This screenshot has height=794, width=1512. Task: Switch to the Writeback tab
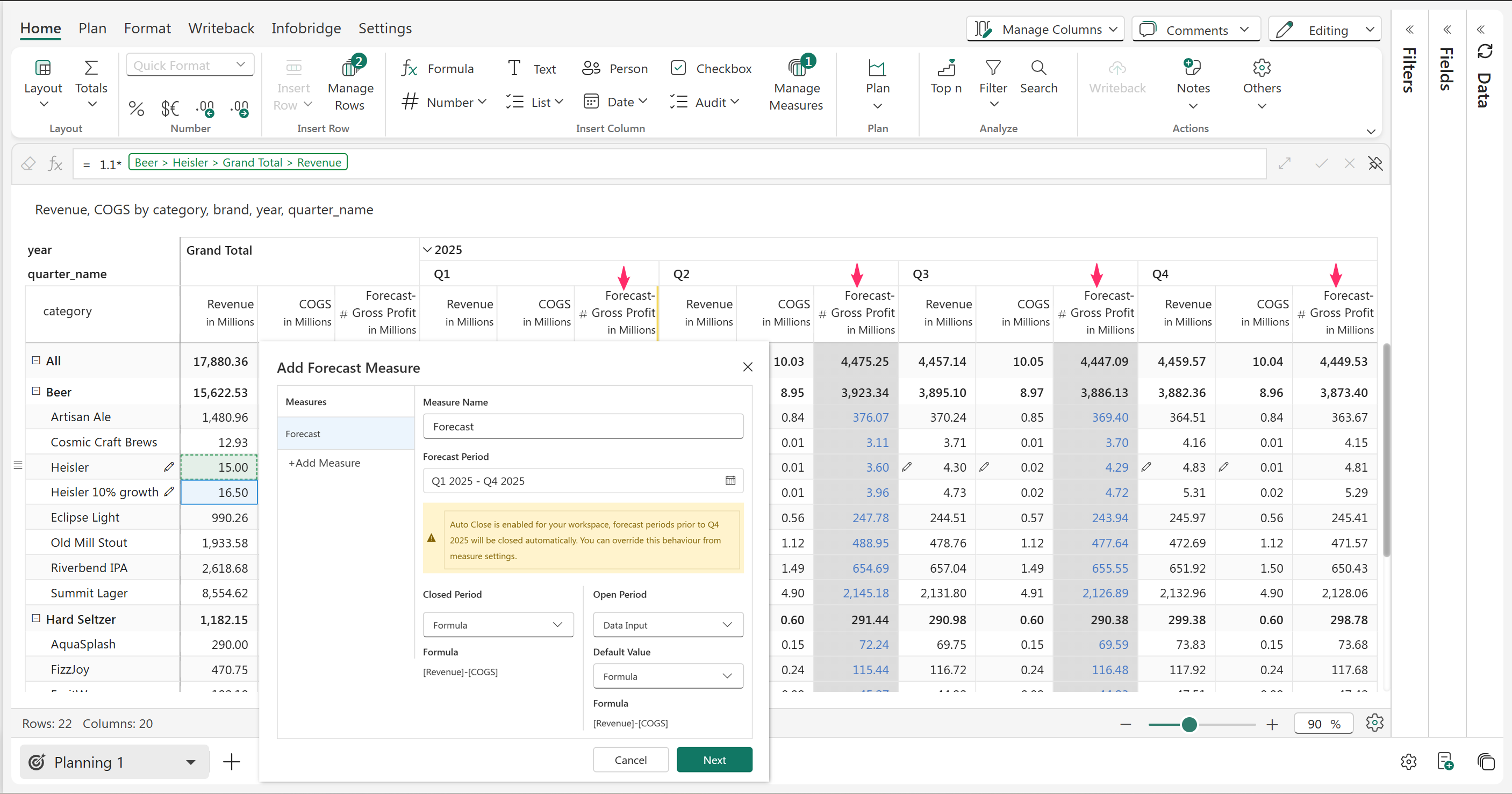click(221, 28)
